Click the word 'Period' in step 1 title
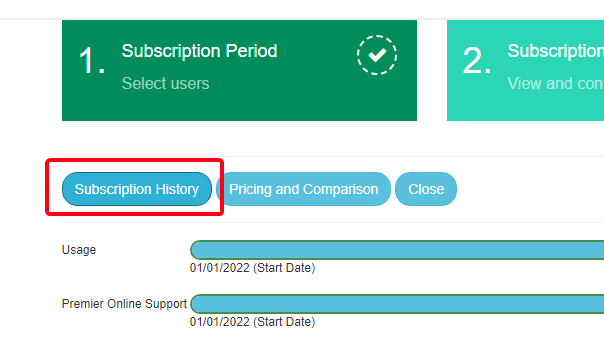Viewport: 604px width, 362px height. pyautogui.click(x=252, y=51)
